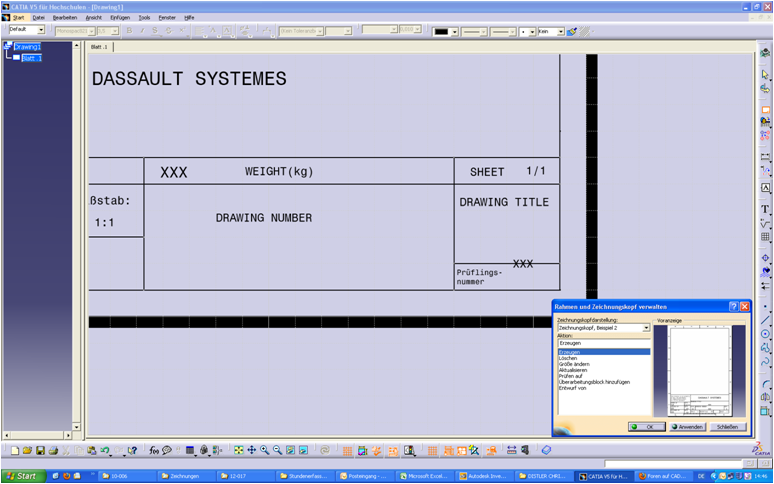The height and width of the screenshot is (484, 774).
Task: Open the line color dropdown arrow
Action: pos(455,32)
